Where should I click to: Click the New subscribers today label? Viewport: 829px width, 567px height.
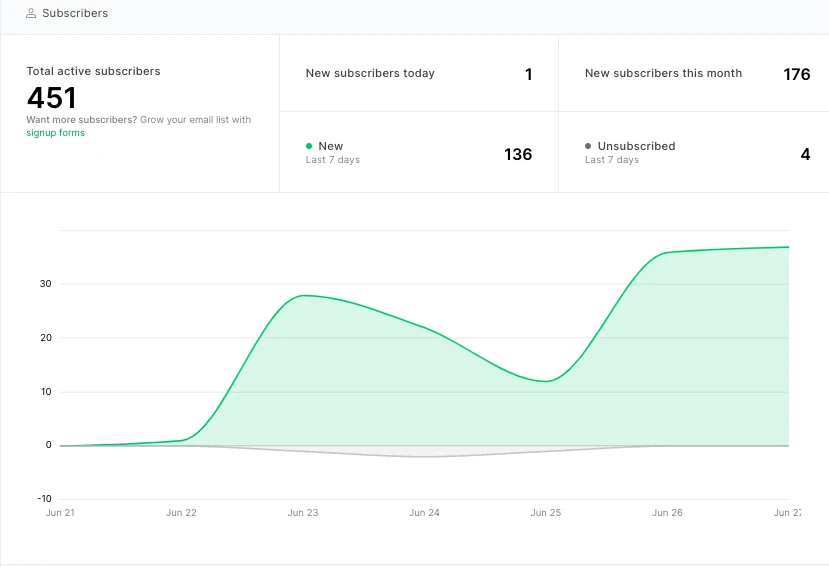pyautogui.click(x=370, y=73)
